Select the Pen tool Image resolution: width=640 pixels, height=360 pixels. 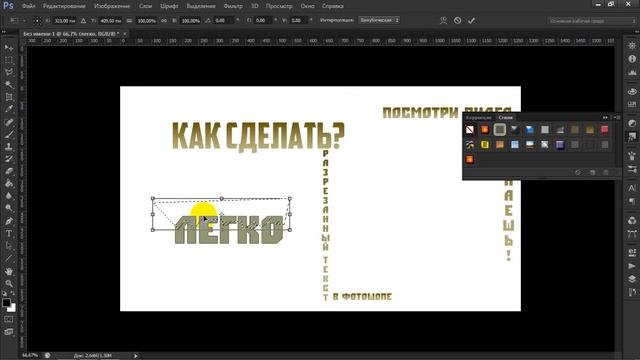tap(9, 221)
